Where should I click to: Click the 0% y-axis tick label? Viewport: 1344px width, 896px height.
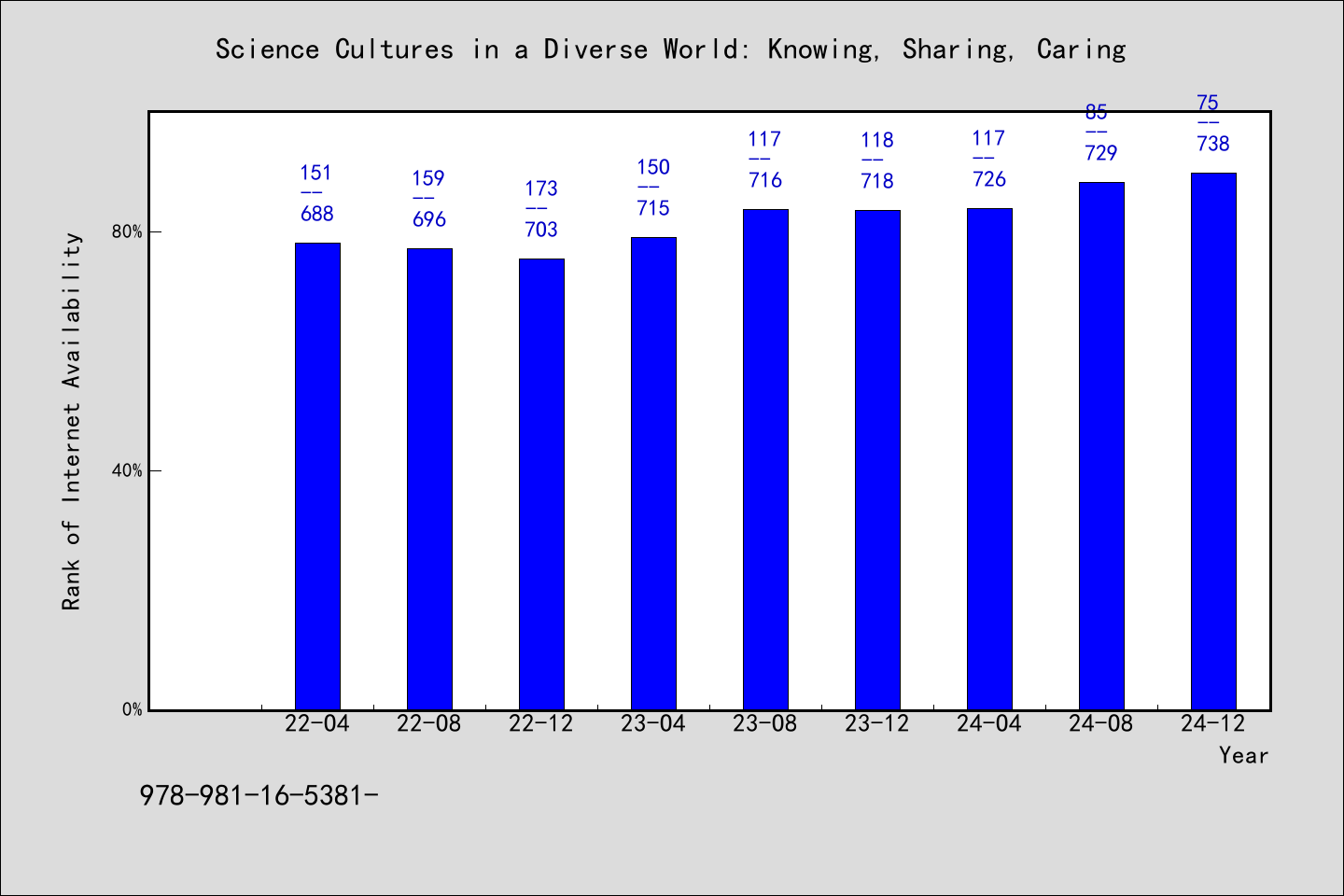[133, 709]
